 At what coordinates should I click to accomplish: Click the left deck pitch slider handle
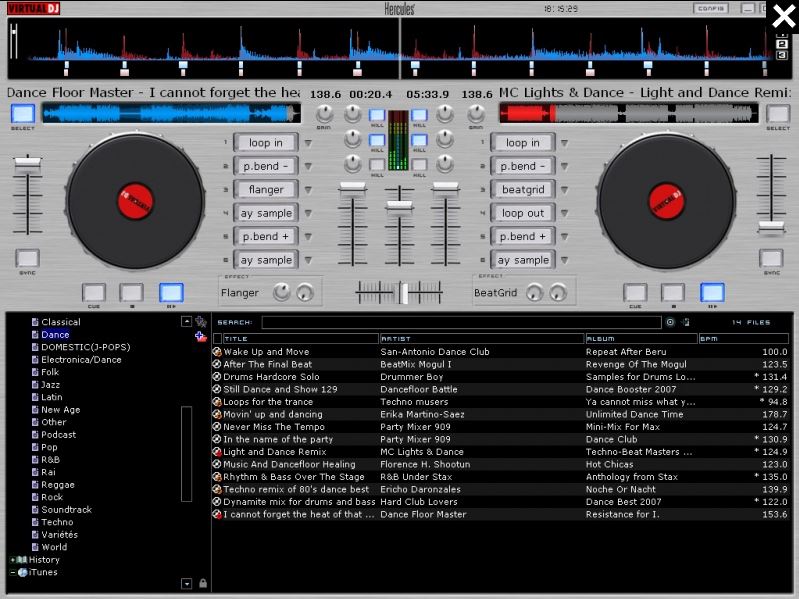28,164
